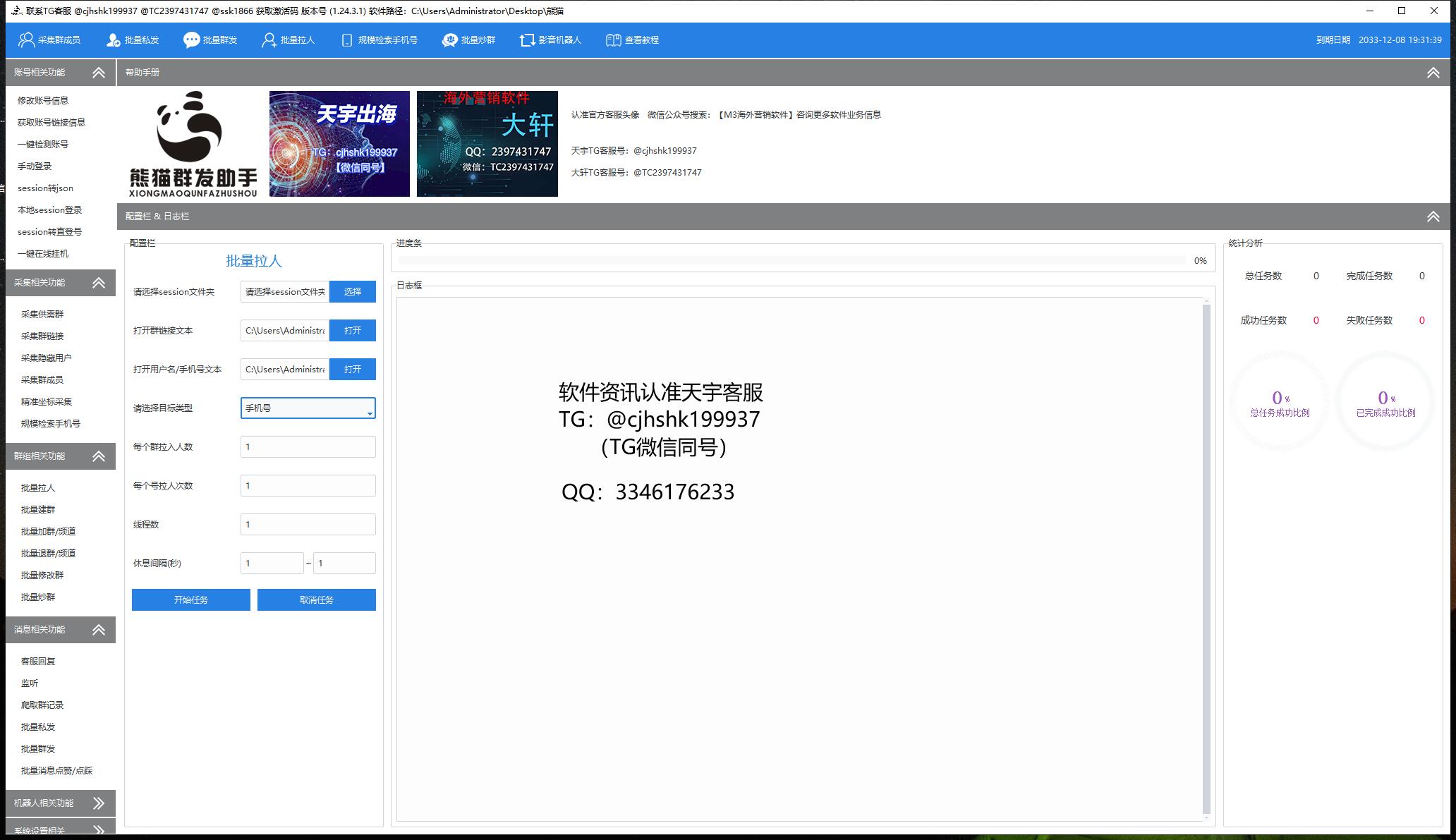Collapse the 采集相关功能 sidebar section
The image size is (1456, 840).
coord(99,283)
